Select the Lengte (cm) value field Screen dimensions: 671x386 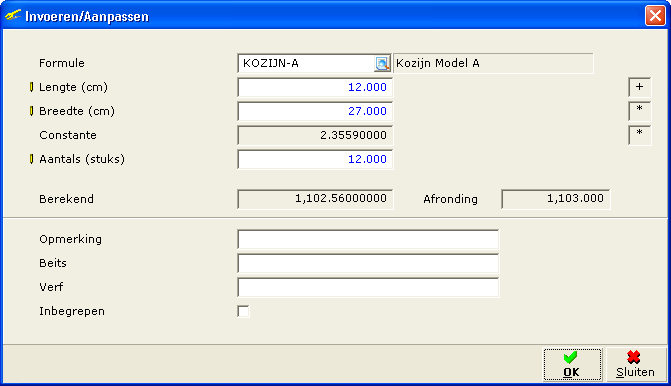315,87
